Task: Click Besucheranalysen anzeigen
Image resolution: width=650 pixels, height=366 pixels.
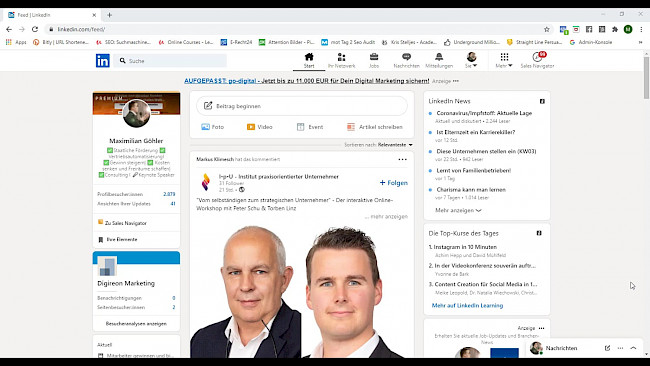Action: [x=136, y=324]
